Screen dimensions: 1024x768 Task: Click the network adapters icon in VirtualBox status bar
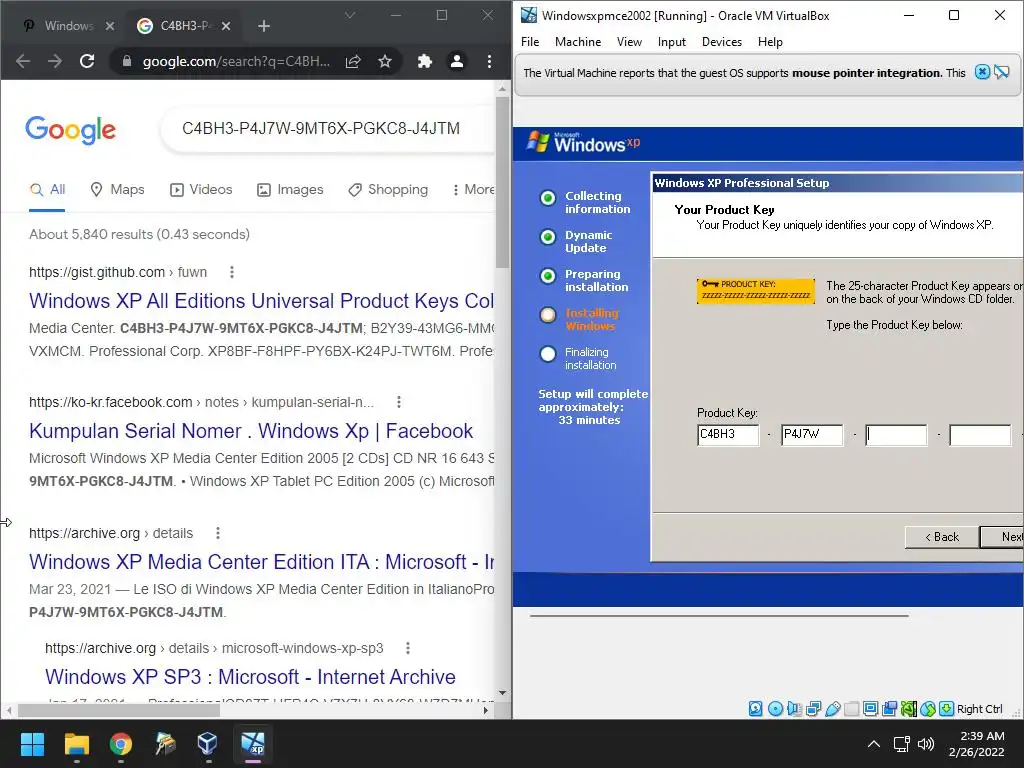(x=814, y=709)
